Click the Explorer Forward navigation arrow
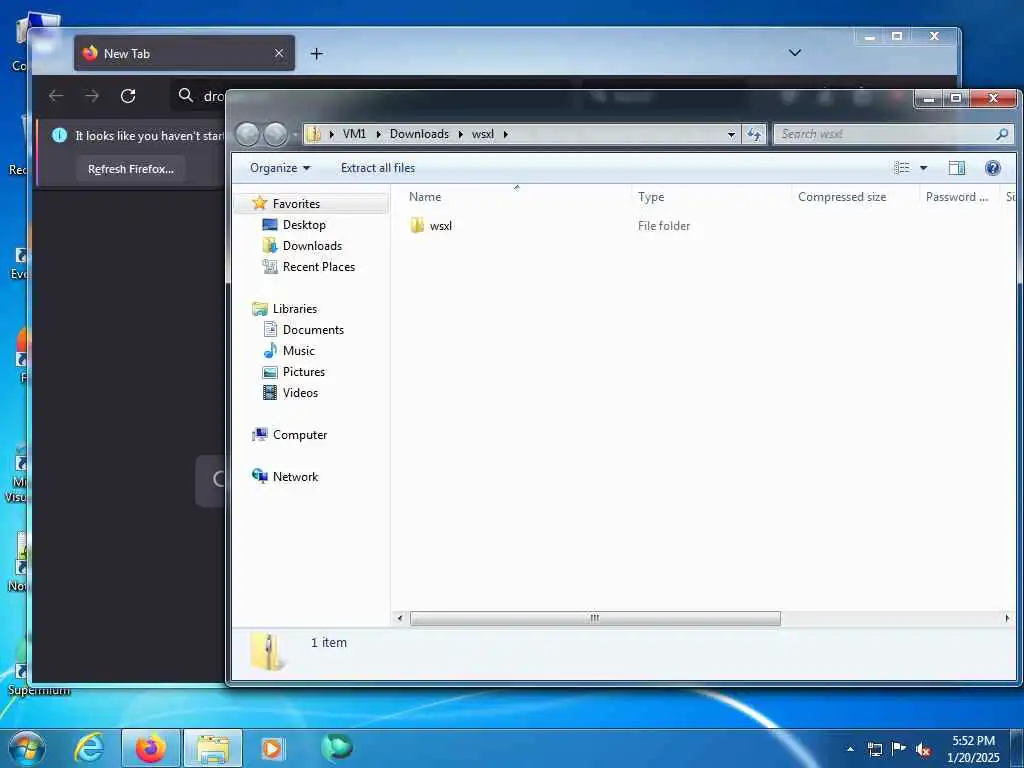The height and width of the screenshot is (768, 1024). (275, 135)
